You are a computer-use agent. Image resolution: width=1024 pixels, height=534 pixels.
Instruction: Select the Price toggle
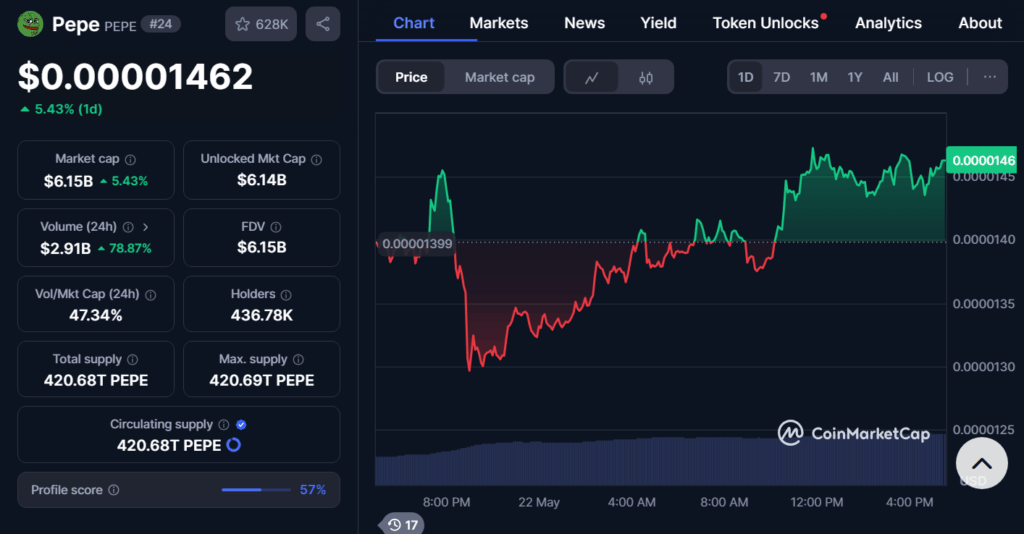(411, 77)
